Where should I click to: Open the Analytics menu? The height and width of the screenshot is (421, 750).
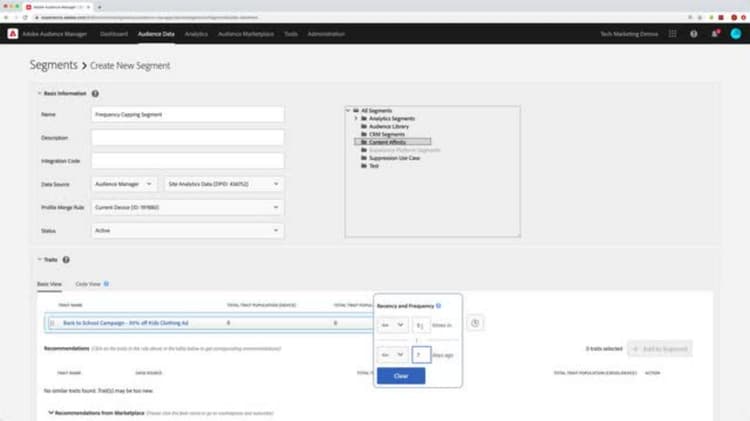tap(196, 34)
